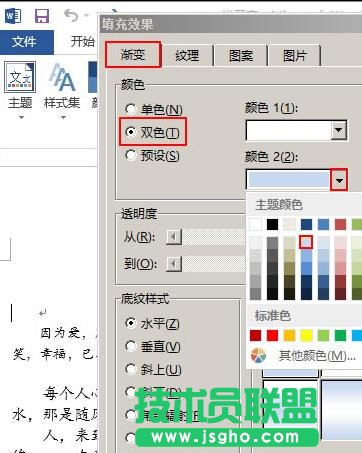Expand the arrow under 主题
This screenshot has height=453, width=362.
pos(21,117)
